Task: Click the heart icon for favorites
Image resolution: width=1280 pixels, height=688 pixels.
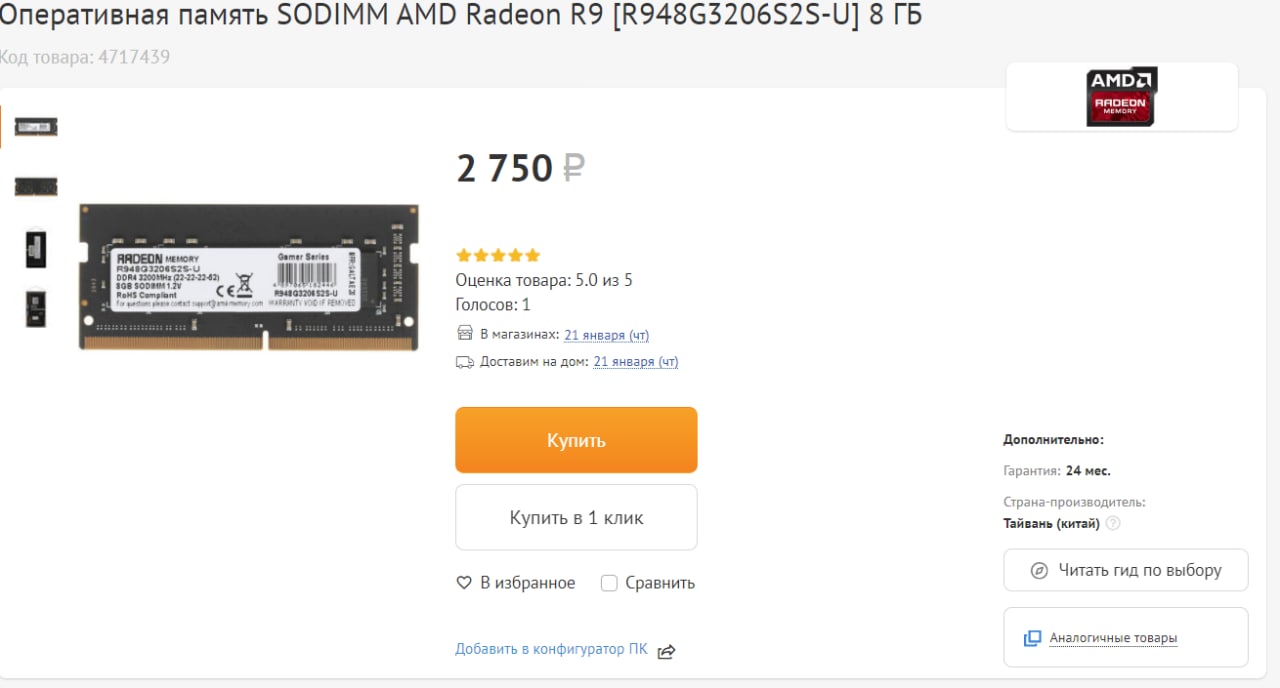Action: [464, 583]
